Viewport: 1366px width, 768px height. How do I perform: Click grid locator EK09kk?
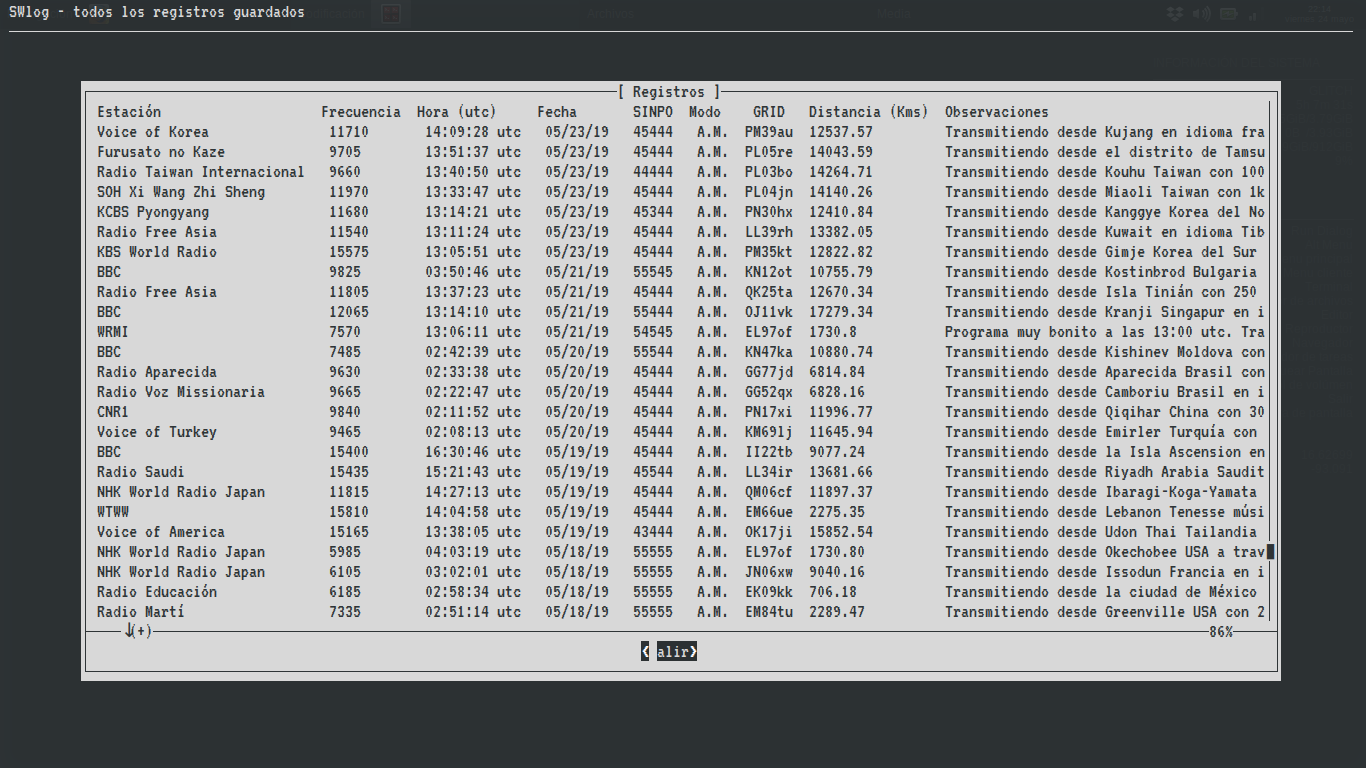click(769, 592)
